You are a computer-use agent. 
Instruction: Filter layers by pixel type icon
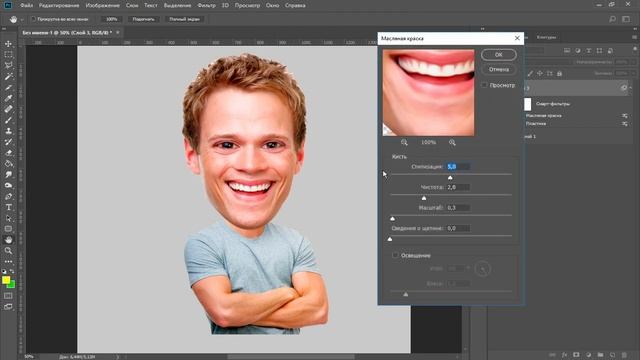tap(567, 51)
